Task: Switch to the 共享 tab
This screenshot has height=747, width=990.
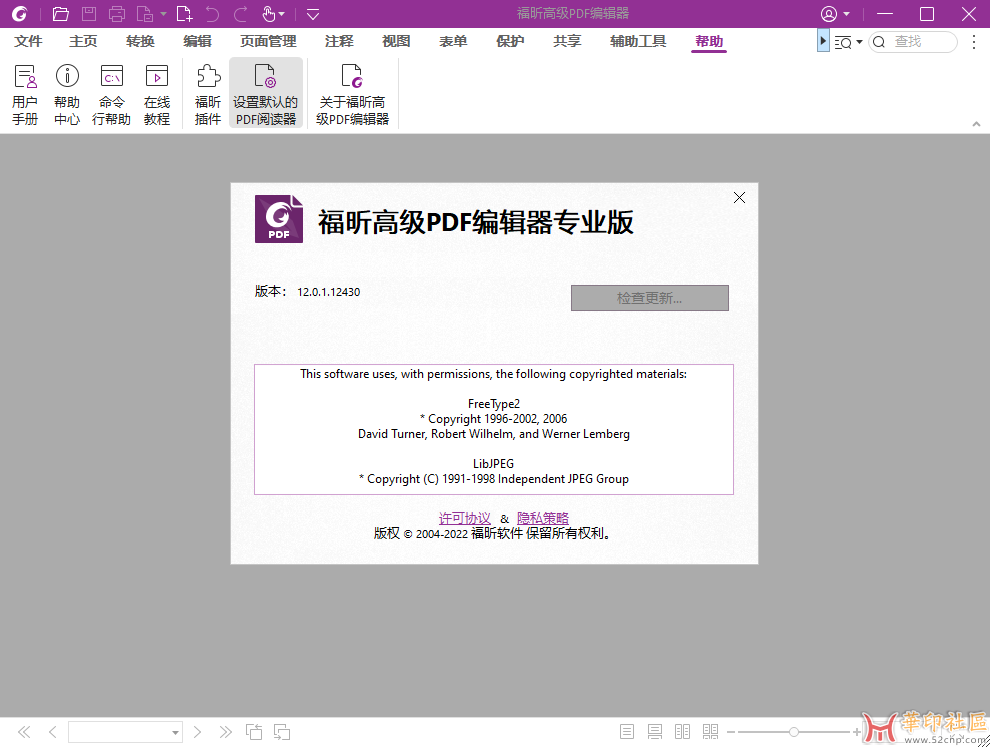Action: coord(567,41)
